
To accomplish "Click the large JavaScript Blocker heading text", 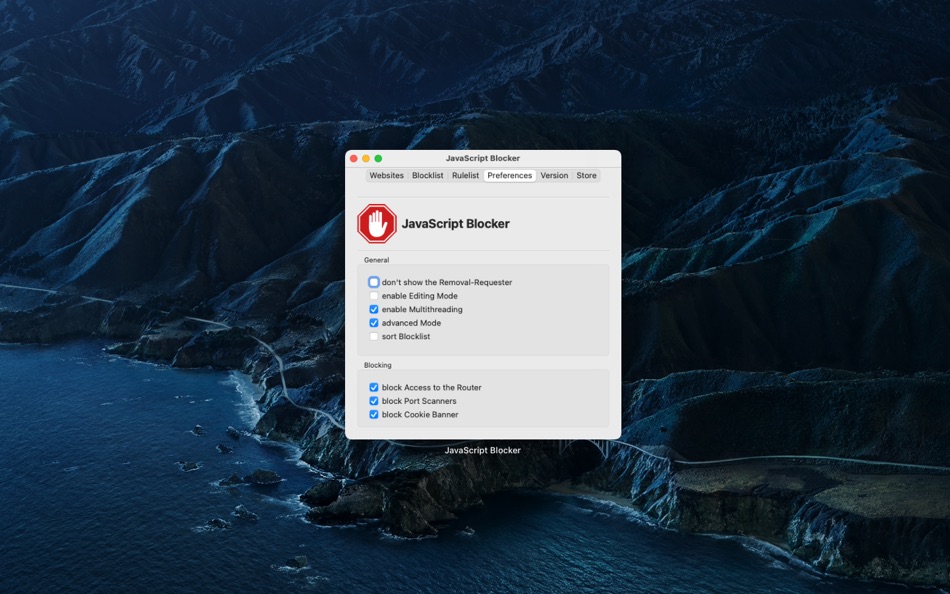I will 456,224.
